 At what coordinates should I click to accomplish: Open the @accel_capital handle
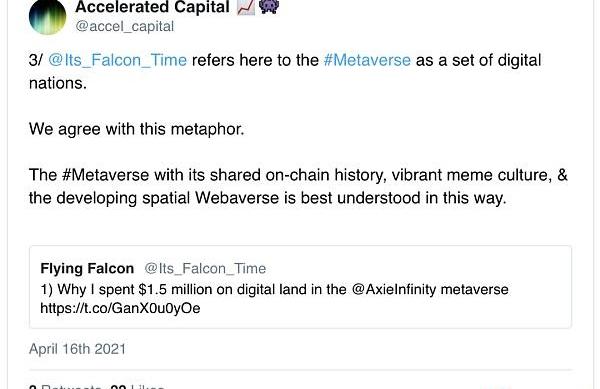click(x=125, y=26)
